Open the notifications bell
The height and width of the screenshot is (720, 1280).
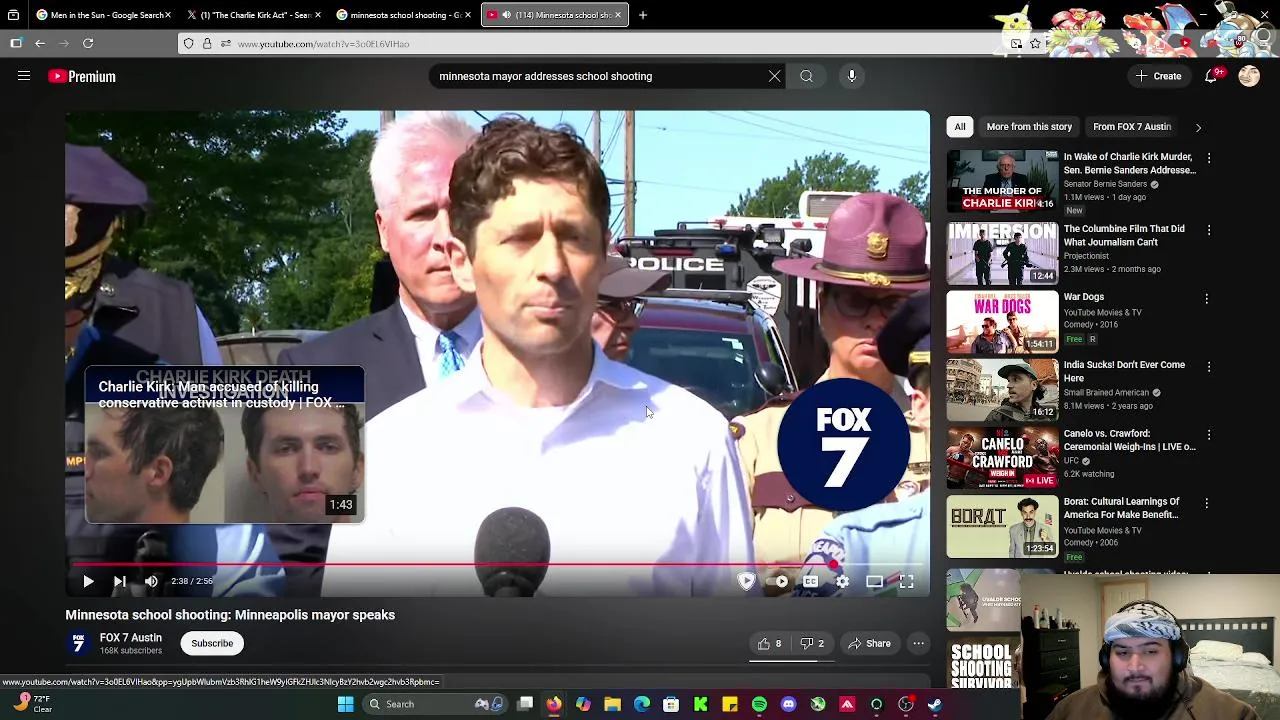coord(1212,76)
